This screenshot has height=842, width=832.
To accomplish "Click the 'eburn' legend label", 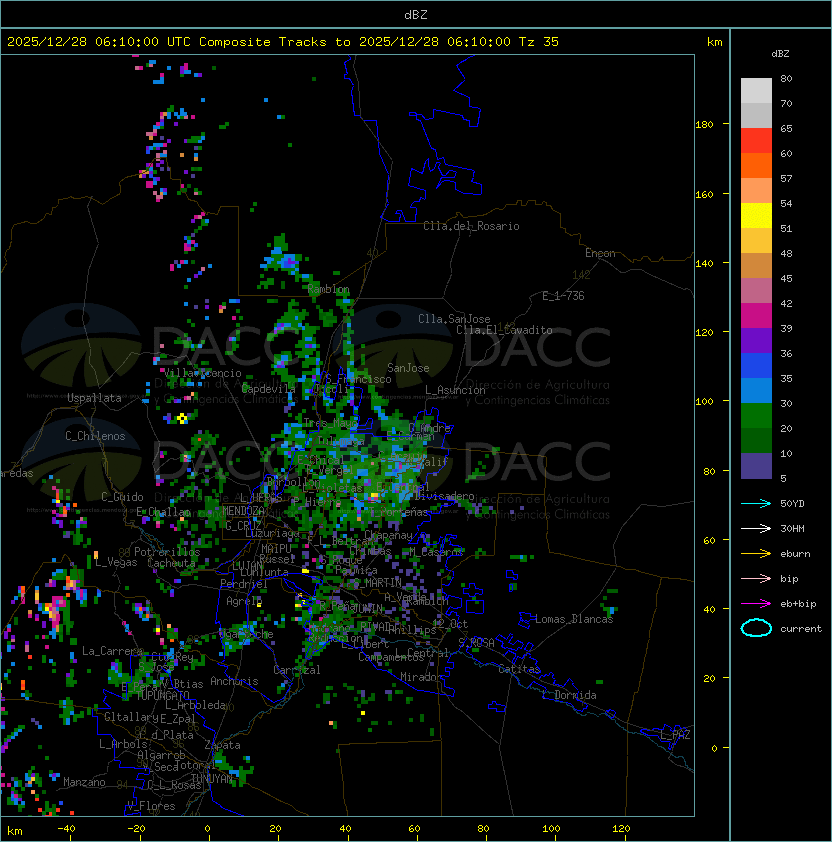I will click(x=795, y=554).
